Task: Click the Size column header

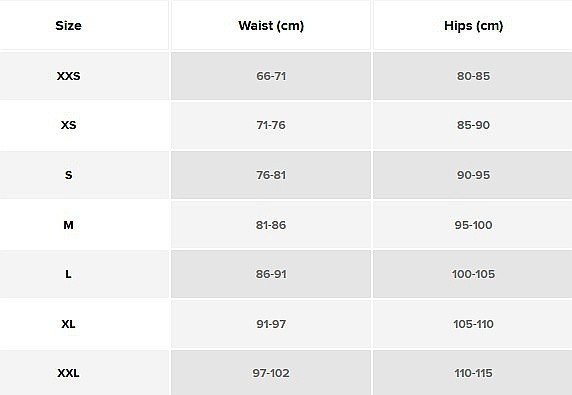Action: click(x=68, y=26)
